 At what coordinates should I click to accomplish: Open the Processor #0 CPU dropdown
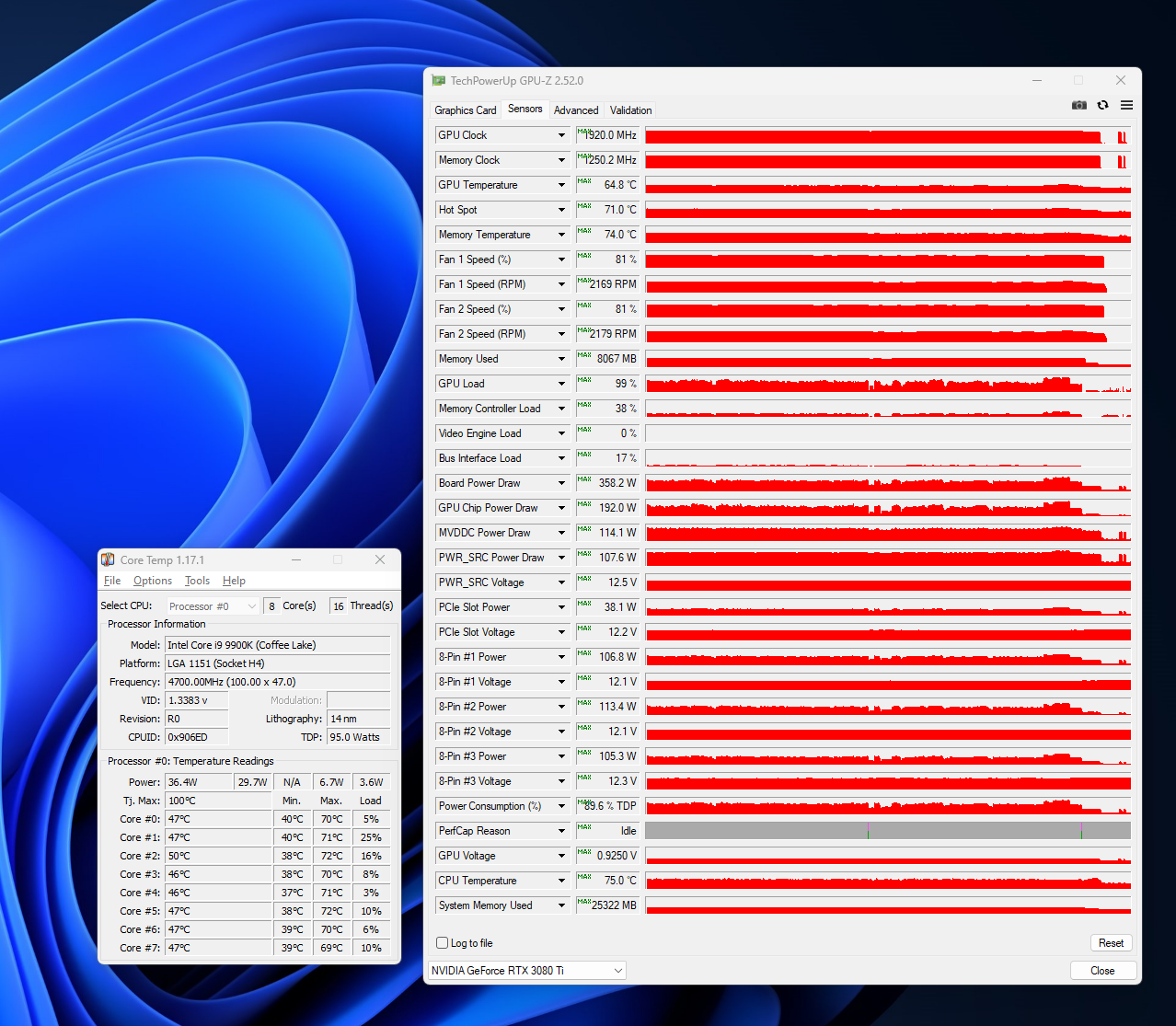point(213,606)
